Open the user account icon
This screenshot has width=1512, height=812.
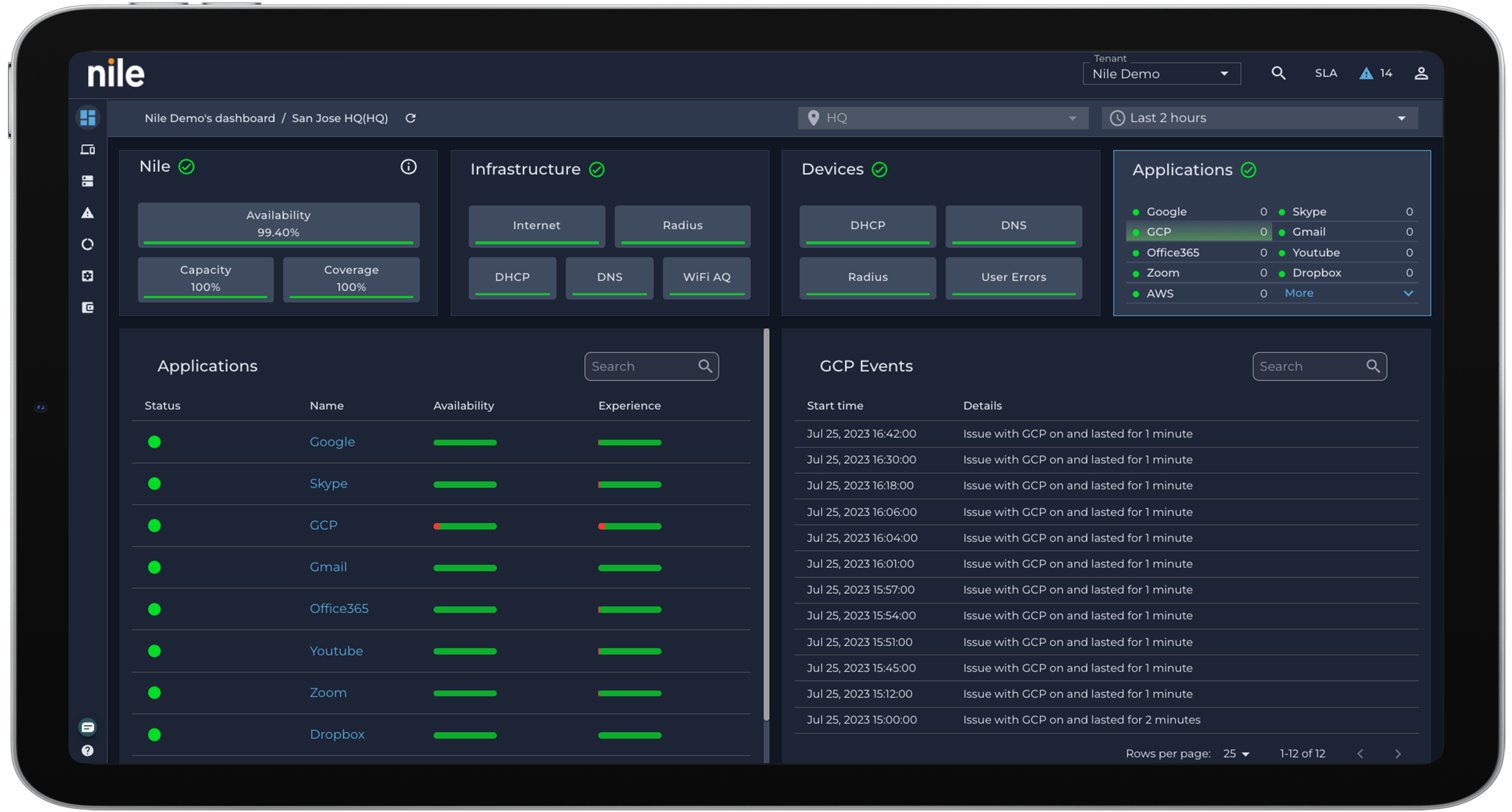pos(1420,73)
